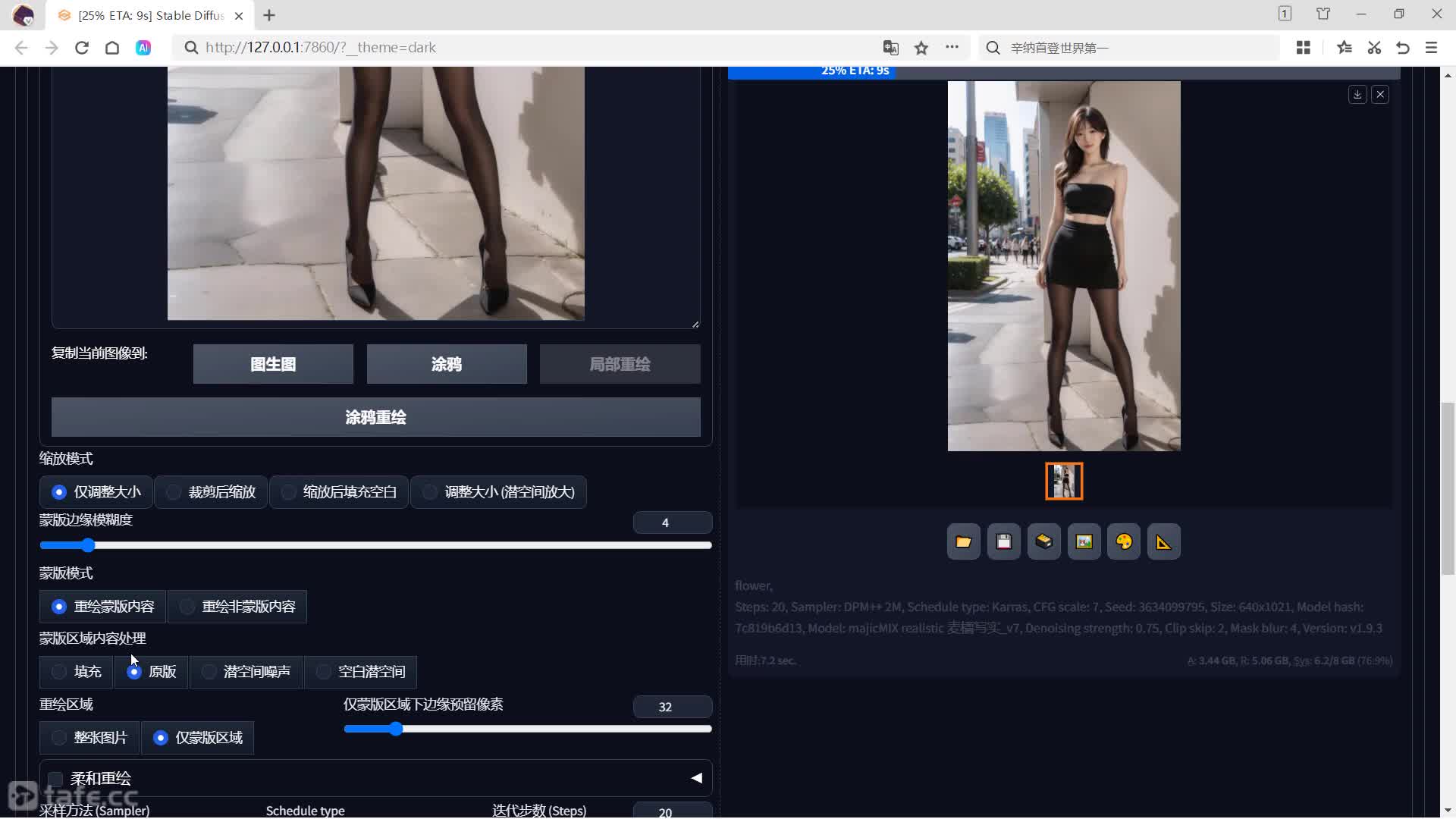1456x819 pixels.
Task: Click the save image floppy icon
Action: click(x=1003, y=541)
